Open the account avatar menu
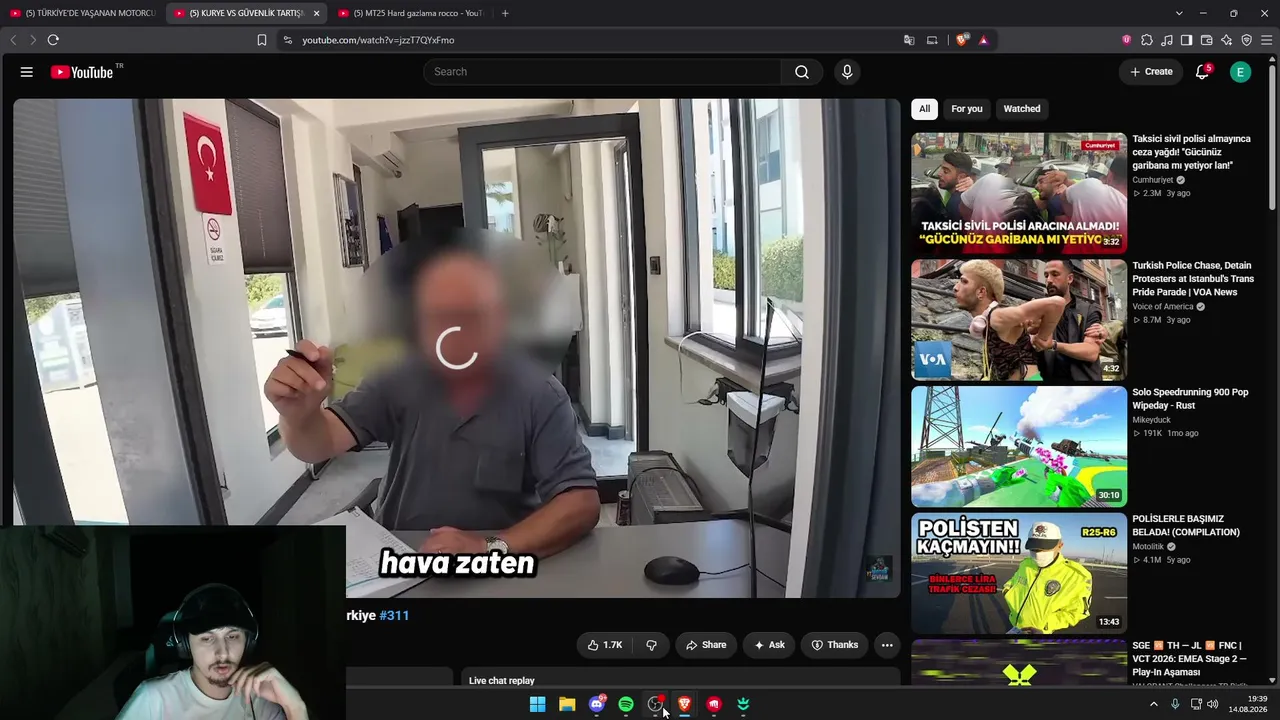The height and width of the screenshot is (720, 1280). [1240, 72]
